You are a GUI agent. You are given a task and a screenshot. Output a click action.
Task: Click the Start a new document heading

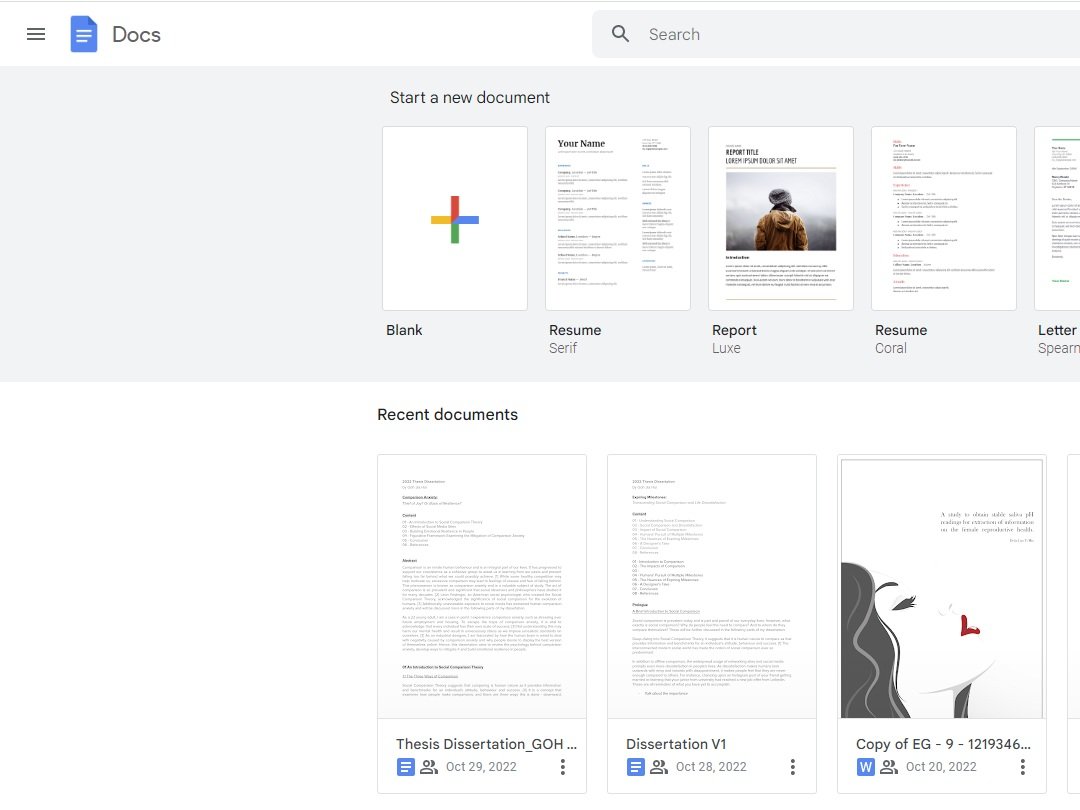470,98
